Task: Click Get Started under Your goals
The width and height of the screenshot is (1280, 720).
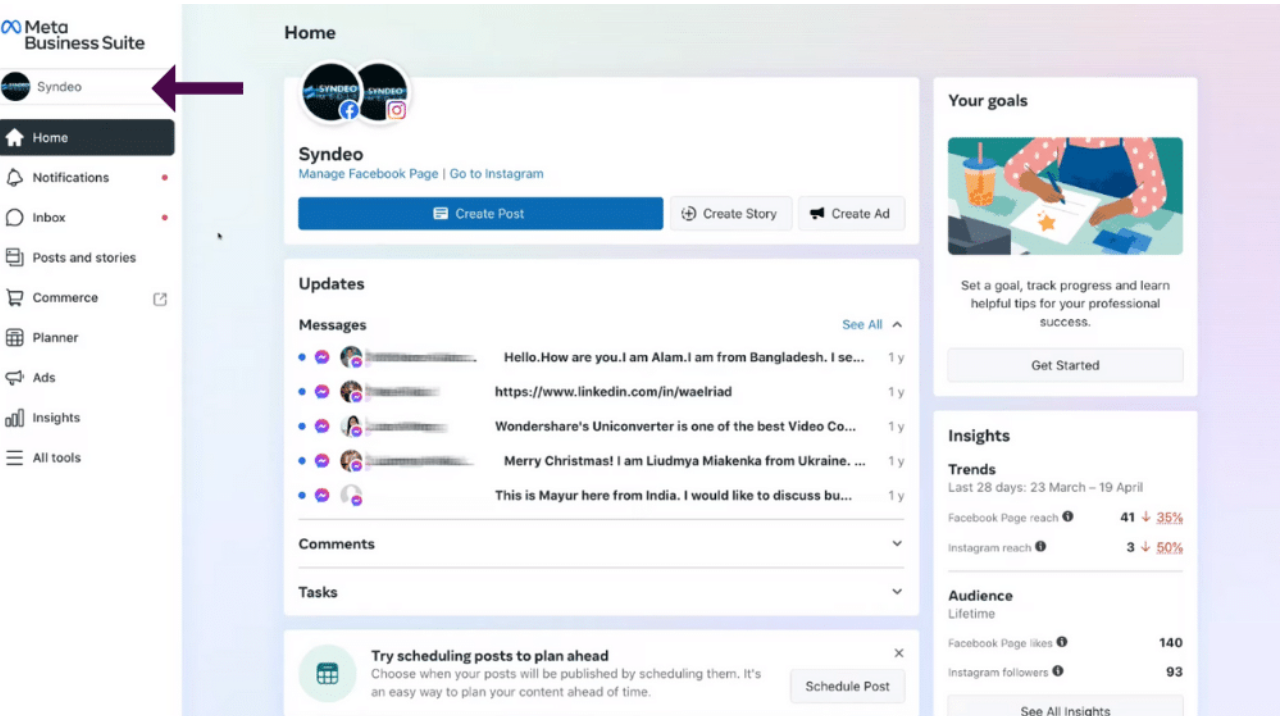Action: tap(1065, 365)
